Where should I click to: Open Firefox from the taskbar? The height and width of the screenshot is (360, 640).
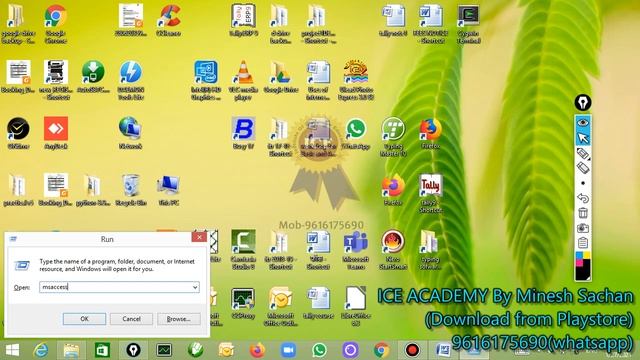click(257, 350)
